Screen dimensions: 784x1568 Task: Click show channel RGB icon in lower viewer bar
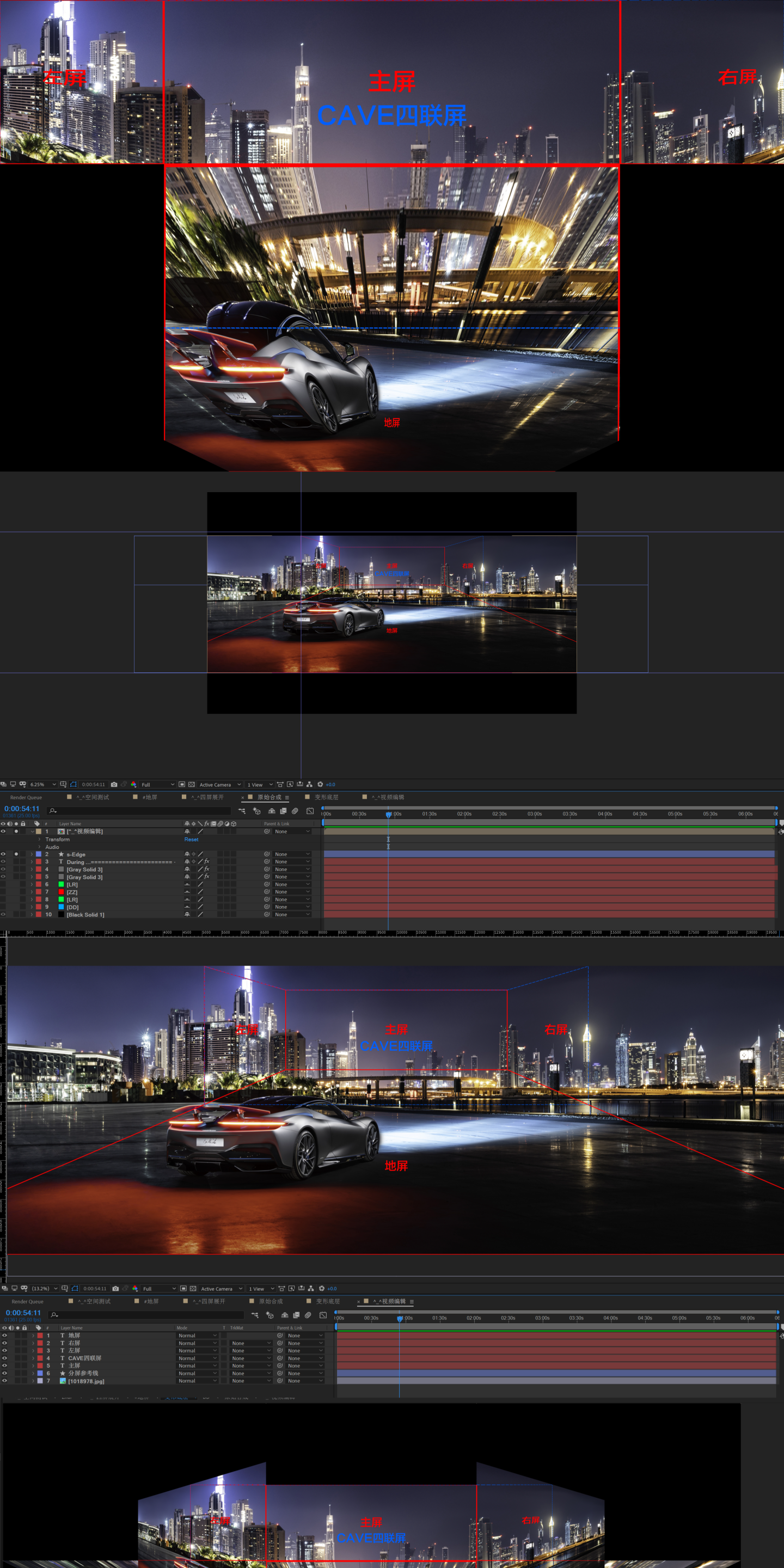coord(135,1289)
